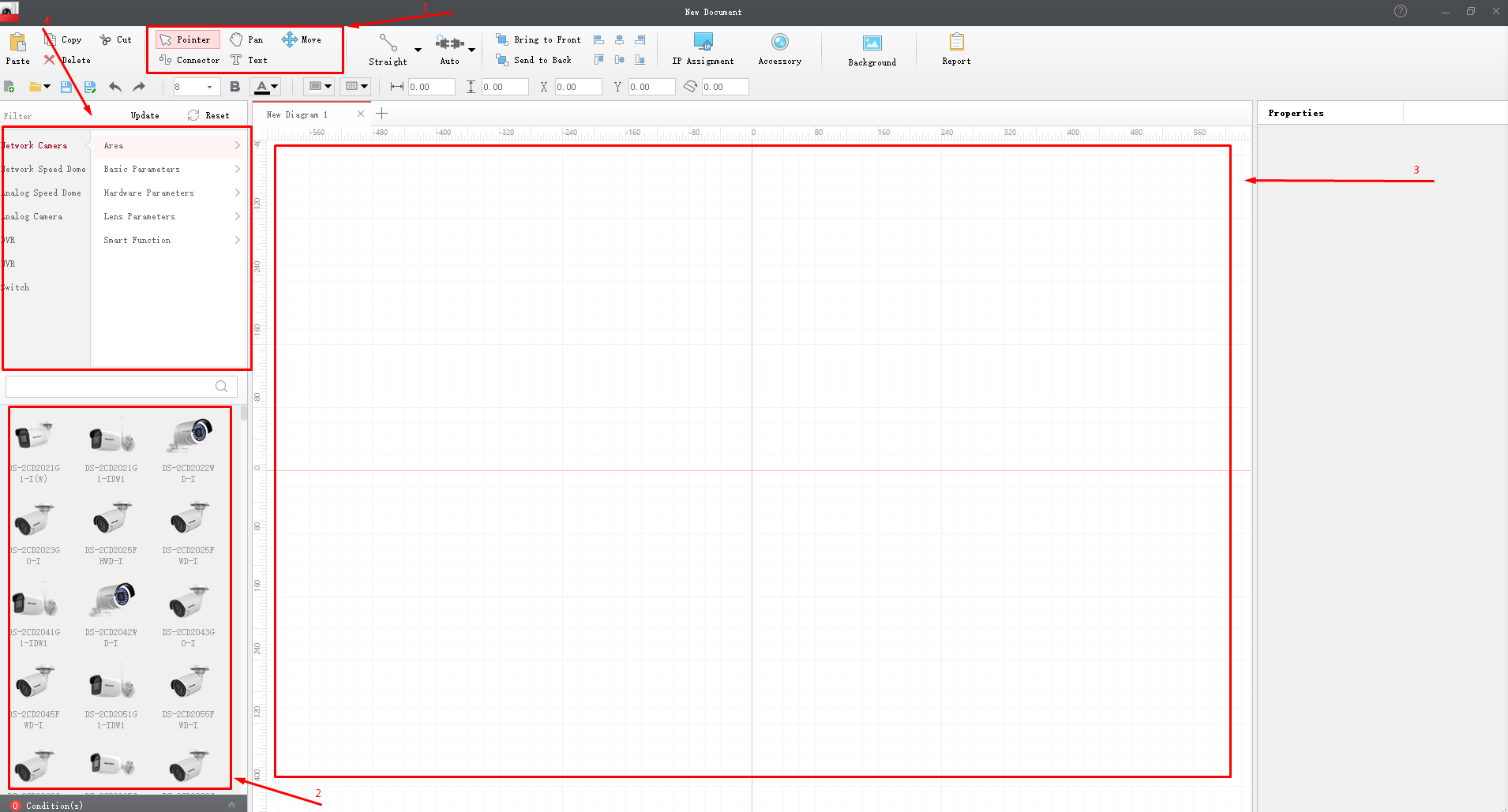Select Network Speed Dome category

[44, 169]
